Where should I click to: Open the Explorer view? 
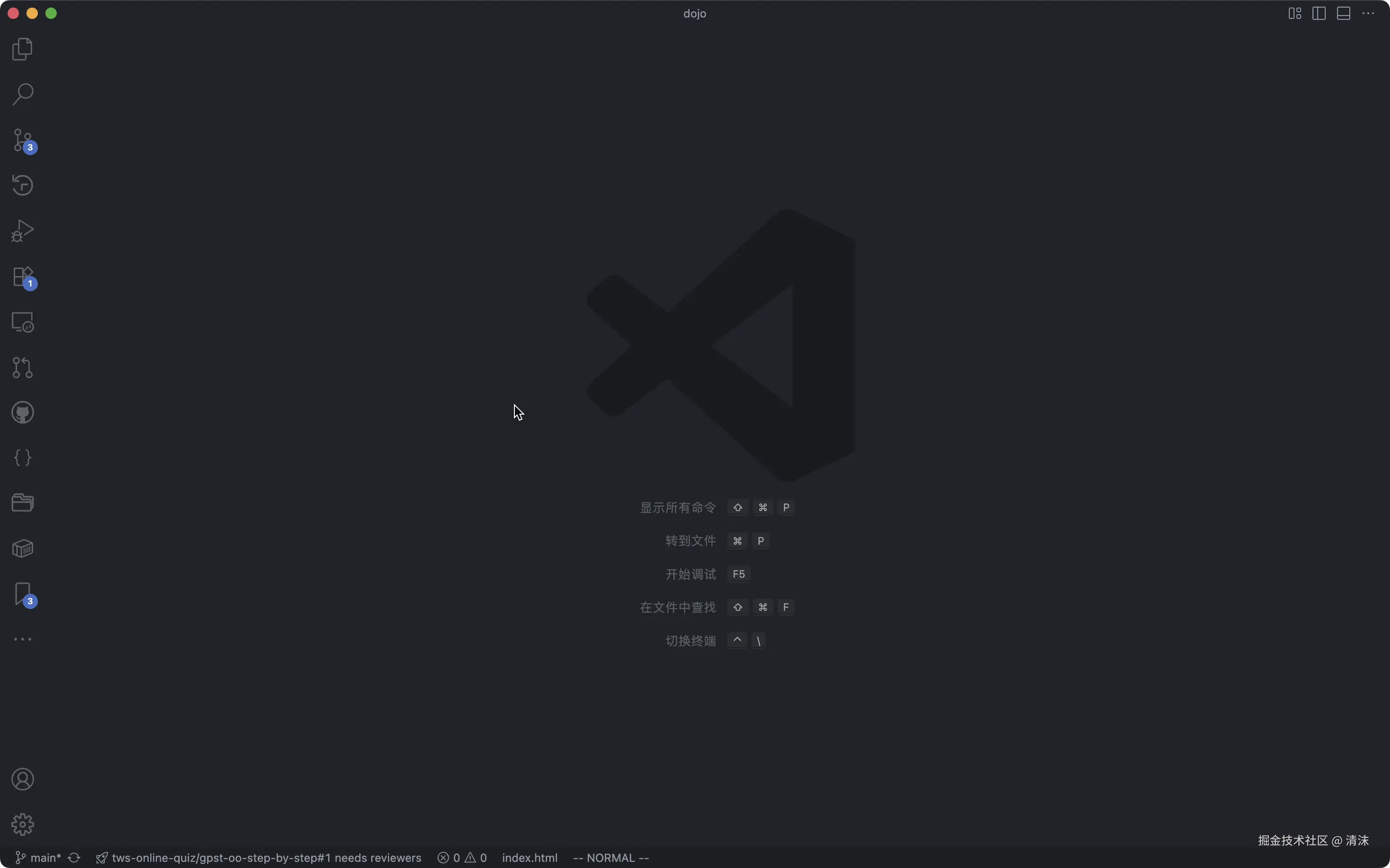tap(22, 49)
